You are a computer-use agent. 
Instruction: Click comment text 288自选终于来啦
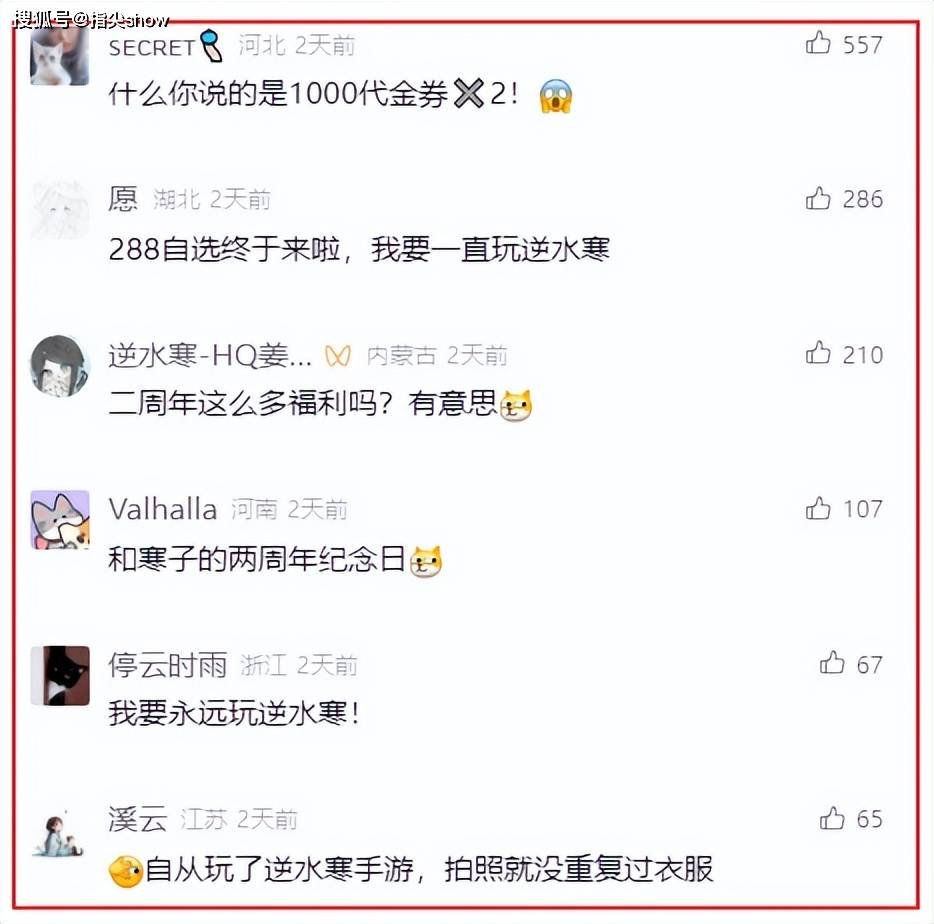coord(225,248)
